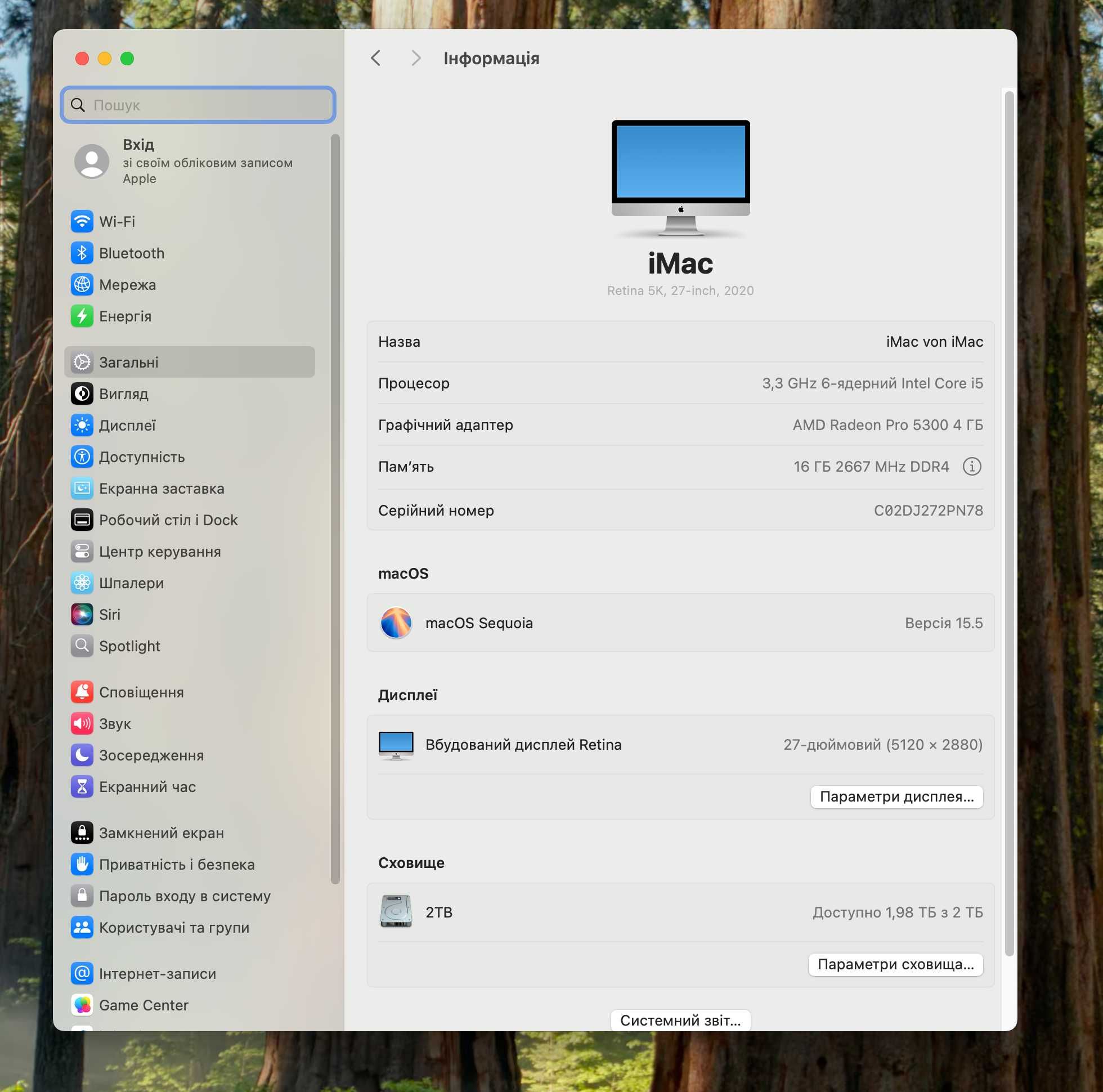The image size is (1103, 1092).
Task: Go forward with the right chevron
Action: [416, 57]
